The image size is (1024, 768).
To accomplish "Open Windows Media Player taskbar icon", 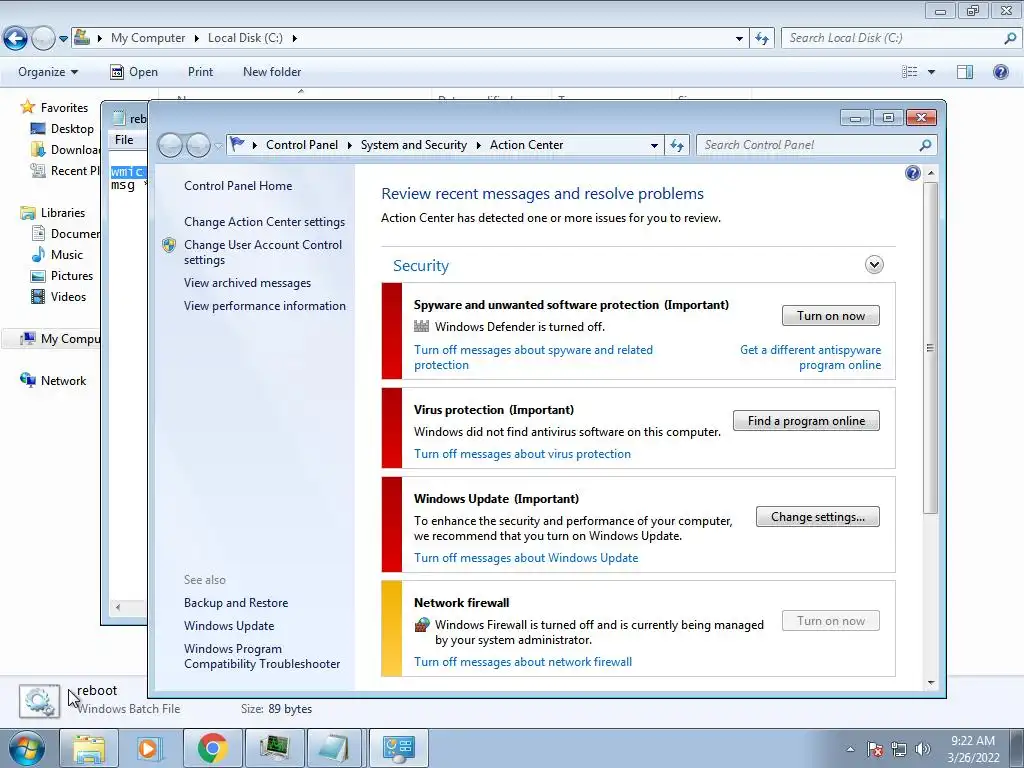I will click(x=148, y=748).
